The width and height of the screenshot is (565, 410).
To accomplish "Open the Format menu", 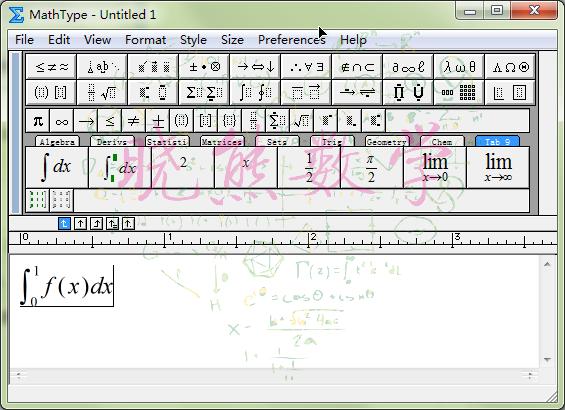I will (x=146, y=40).
